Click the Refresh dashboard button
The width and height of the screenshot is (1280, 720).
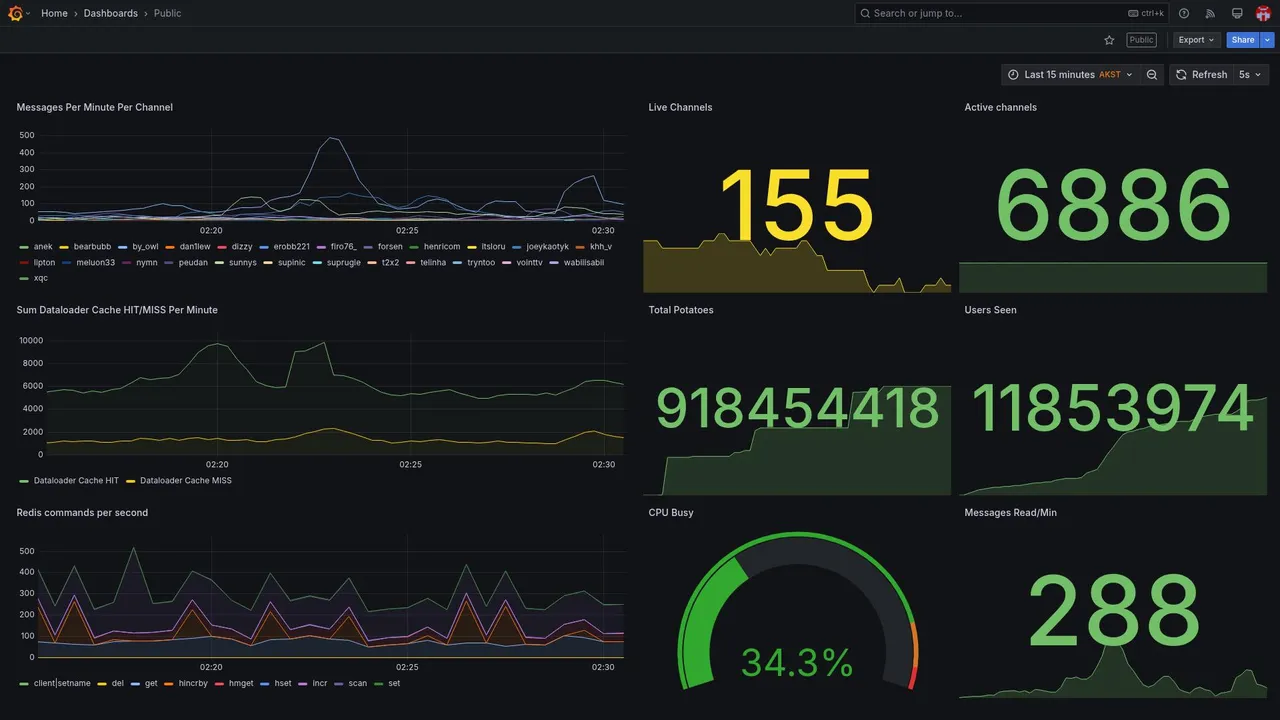click(x=1201, y=75)
